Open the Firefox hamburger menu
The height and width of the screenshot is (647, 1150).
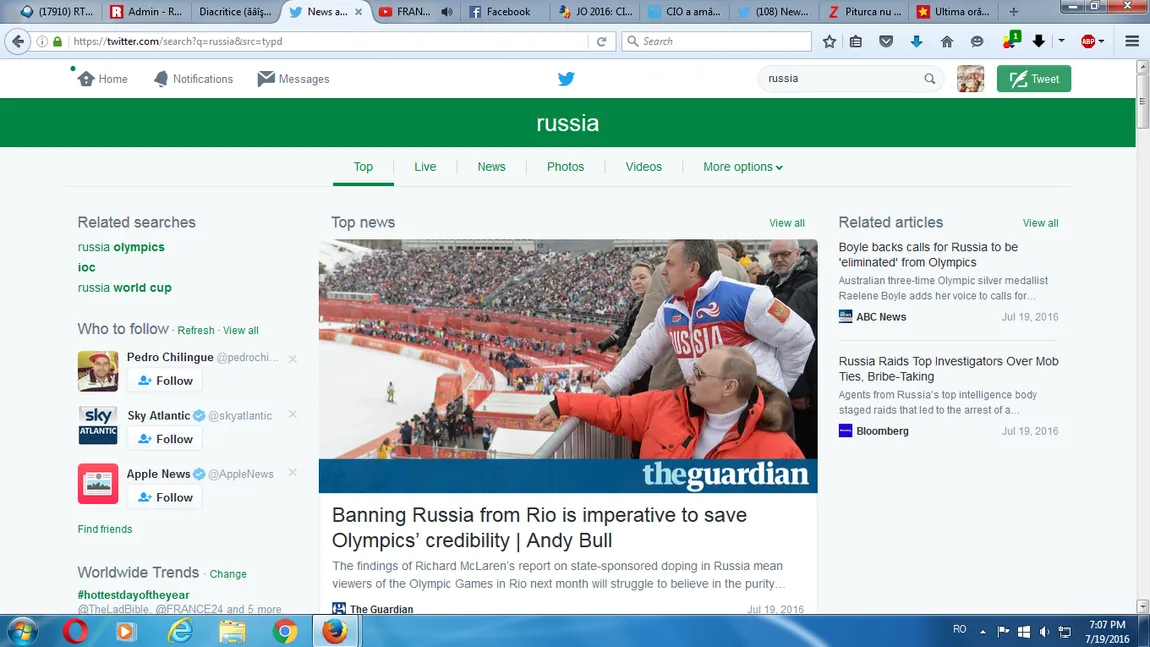1132,41
